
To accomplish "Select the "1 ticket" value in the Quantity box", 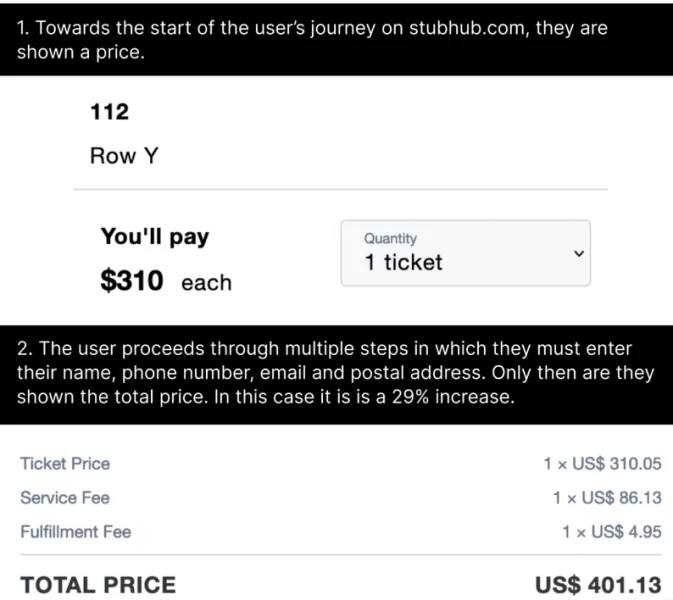I will [x=403, y=263].
